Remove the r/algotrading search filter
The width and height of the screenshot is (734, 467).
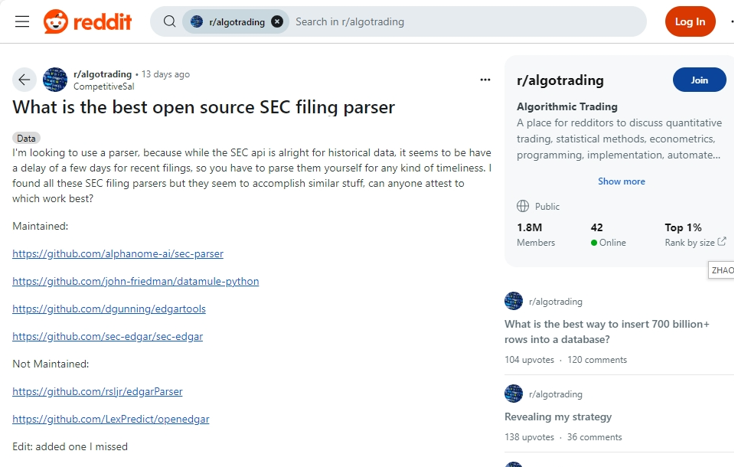pyautogui.click(x=277, y=22)
